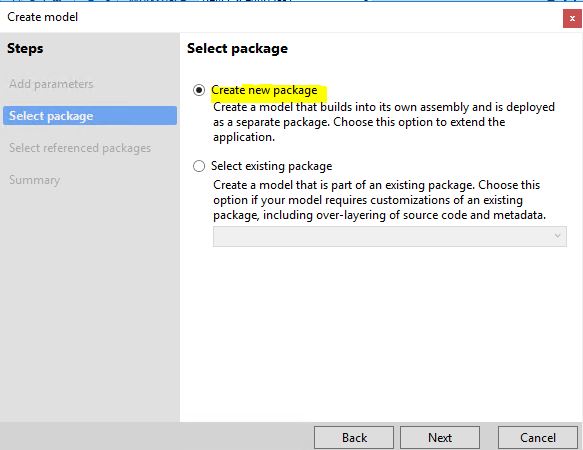583x450 pixels.
Task: Click the chevron arrow of the package dropdown
Action: click(557, 236)
